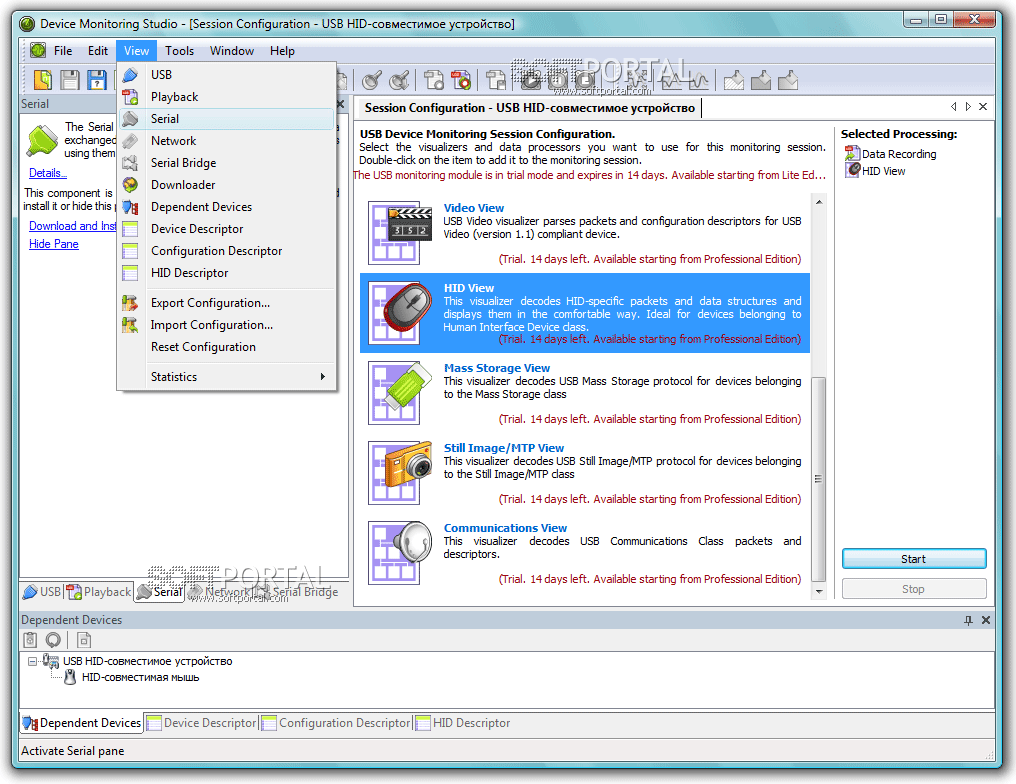Click the Hide Pane link
Screen dimensions: 1016x784
tap(54, 244)
